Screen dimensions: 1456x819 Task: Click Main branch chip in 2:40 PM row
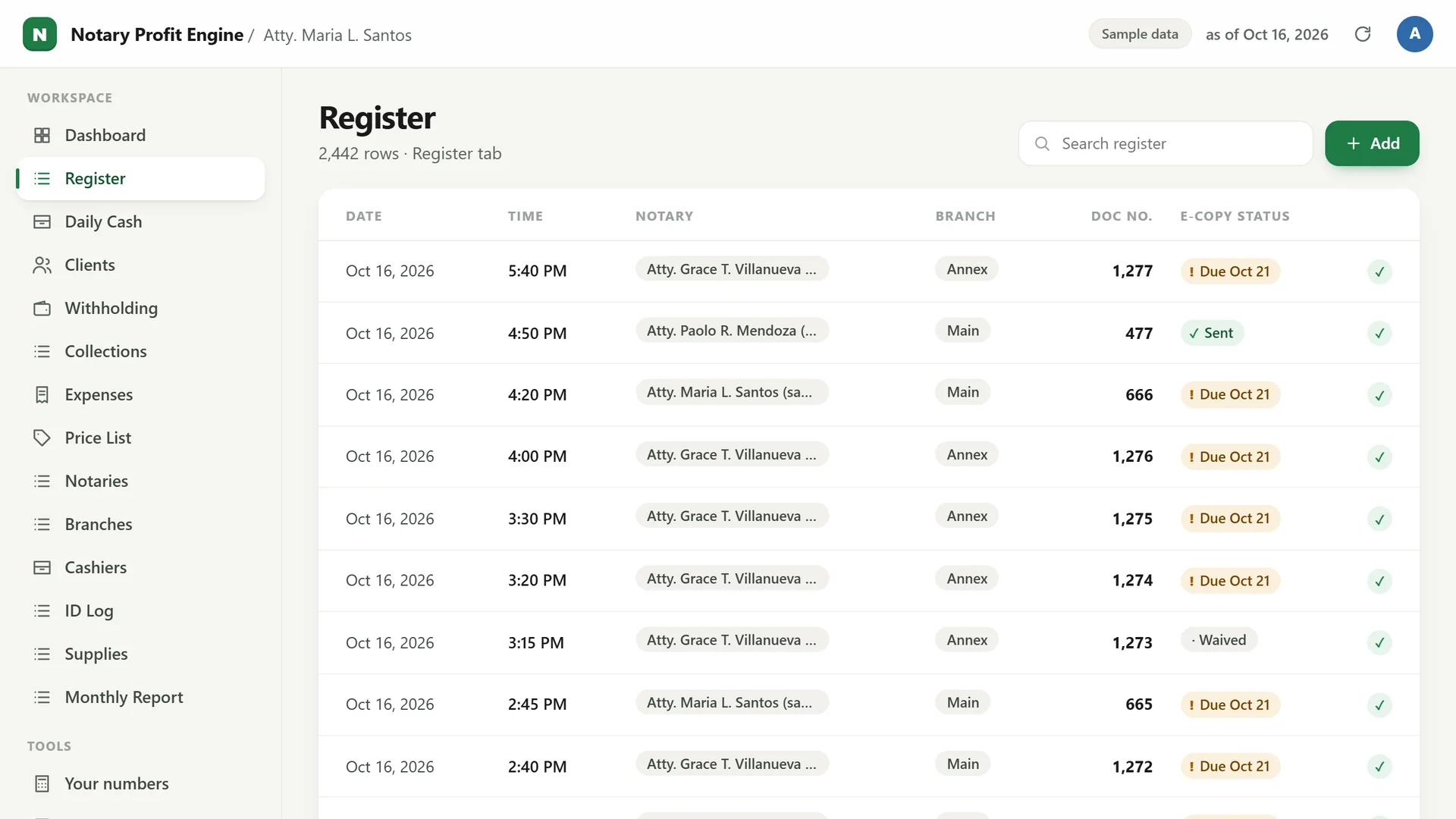click(x=962, y=764)
